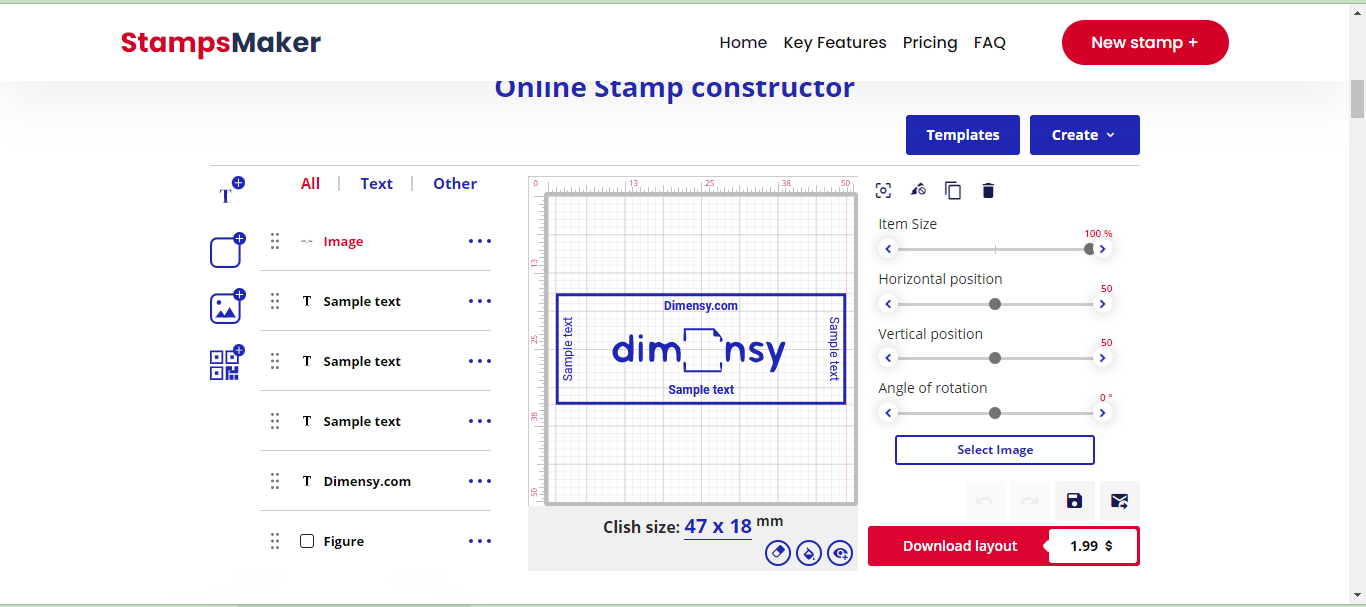Screen dimensions: 1366x607
Task: Click the Angle of rotation slider handle
Action: coord(995,413)
